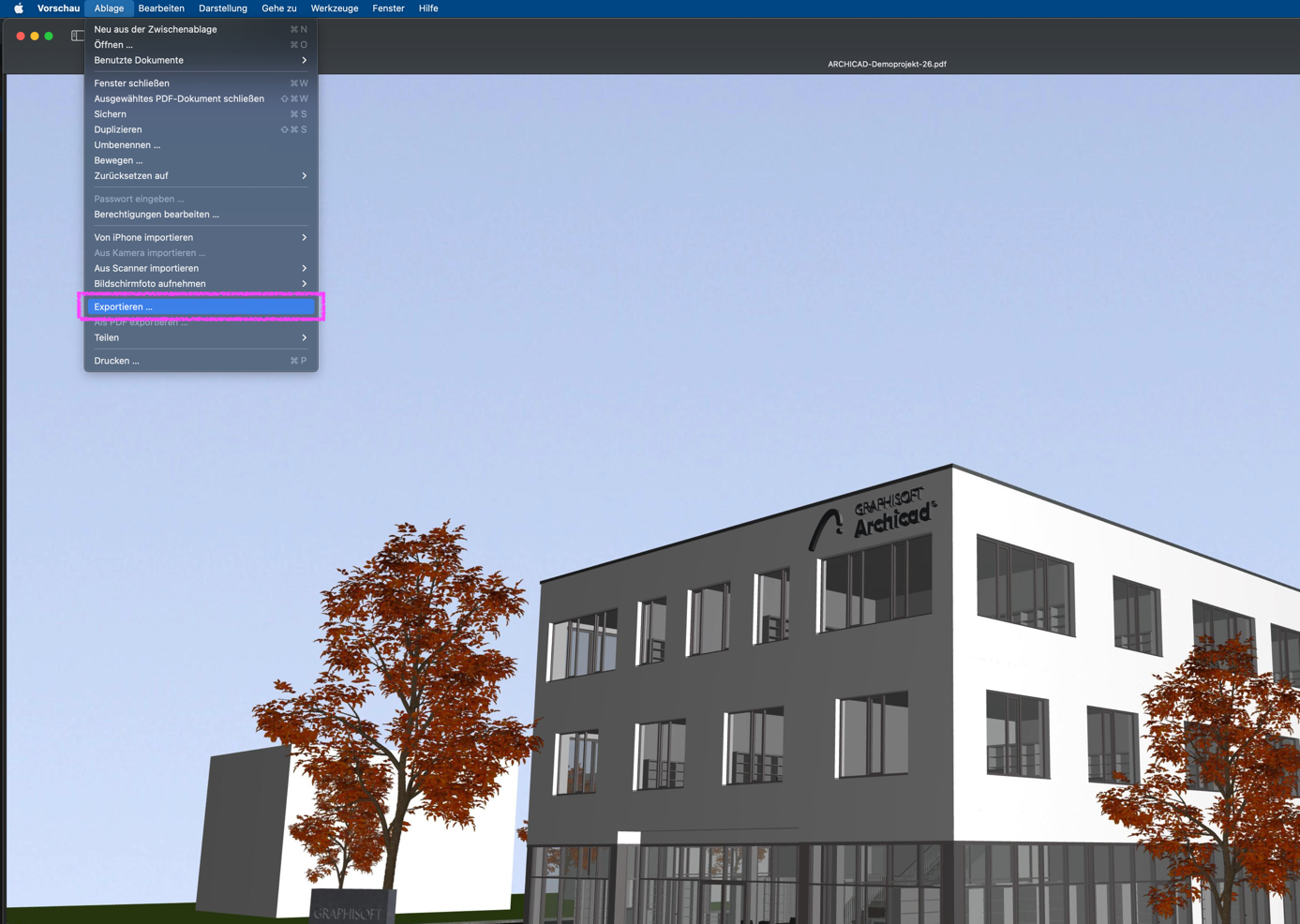Open the Apple menu

(19, 8)
